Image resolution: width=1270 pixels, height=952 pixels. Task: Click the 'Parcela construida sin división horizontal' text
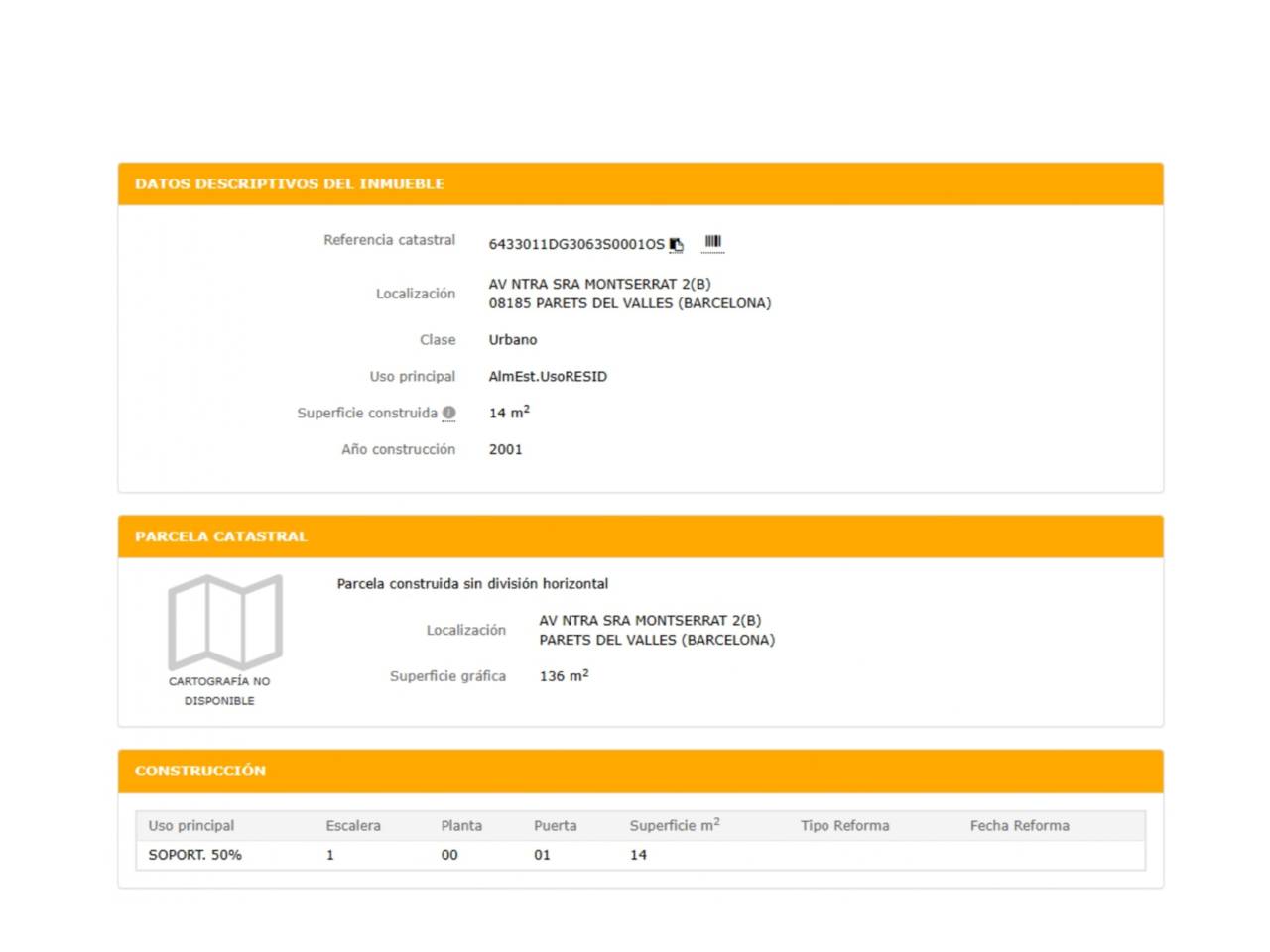point(472,584)
